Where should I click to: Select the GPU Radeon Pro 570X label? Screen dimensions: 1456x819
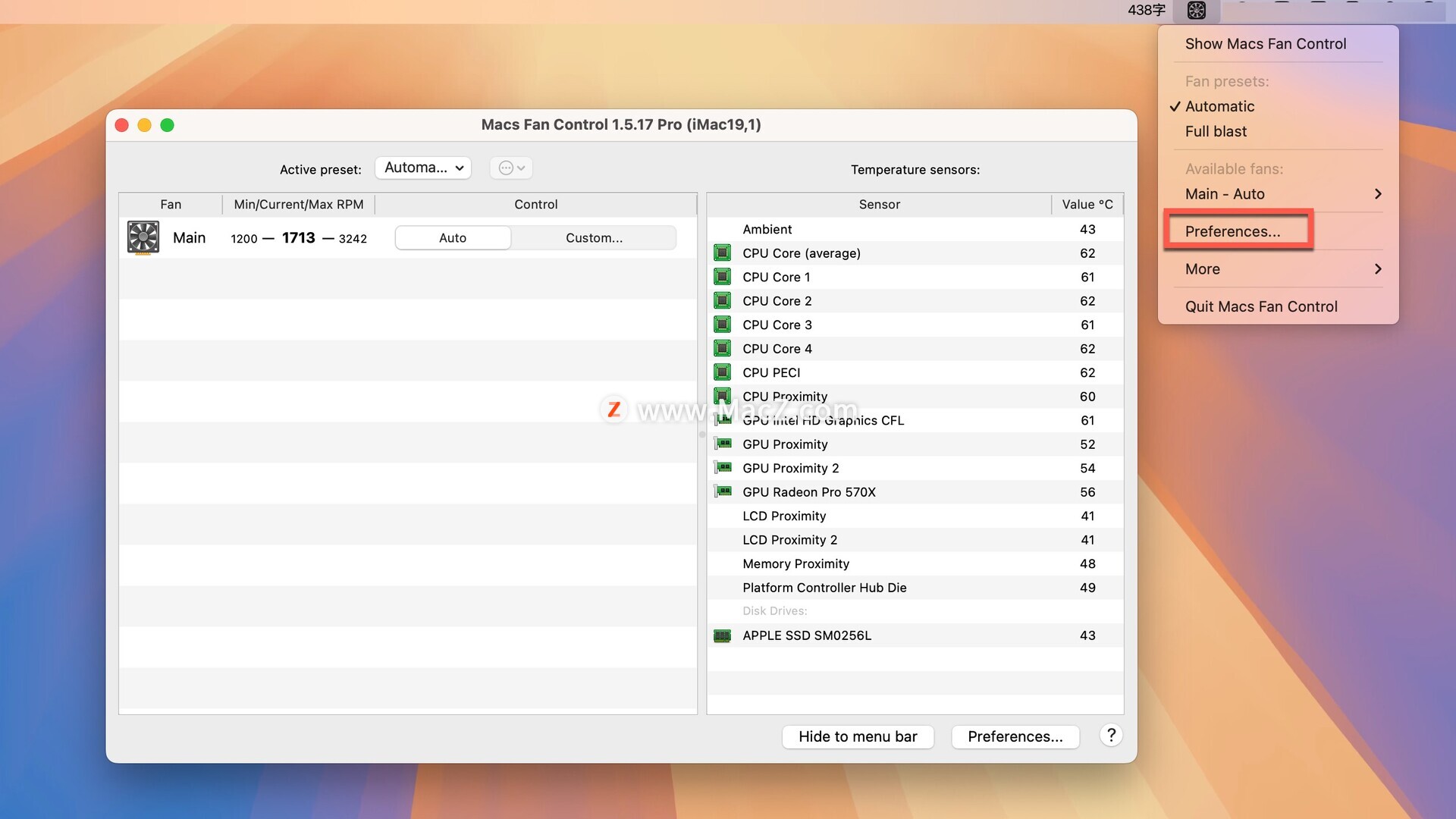click(809, 492)
